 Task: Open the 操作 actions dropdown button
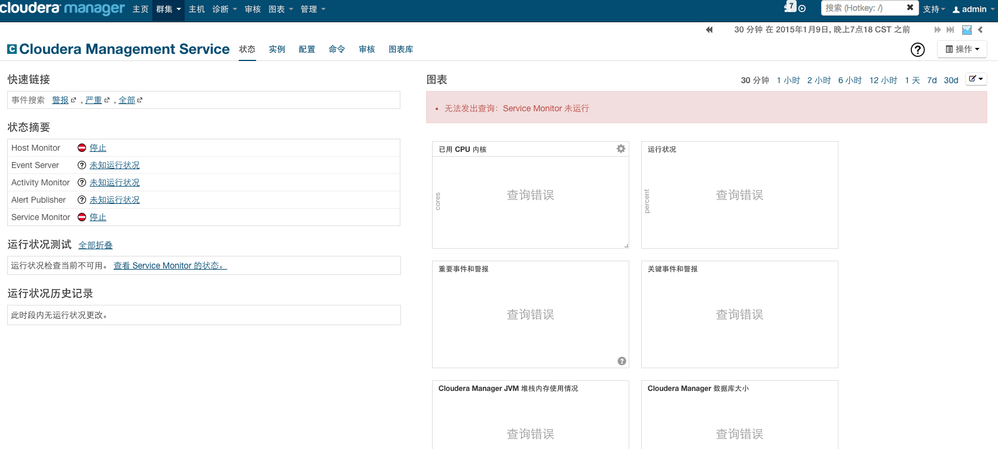tap(962, 50)
